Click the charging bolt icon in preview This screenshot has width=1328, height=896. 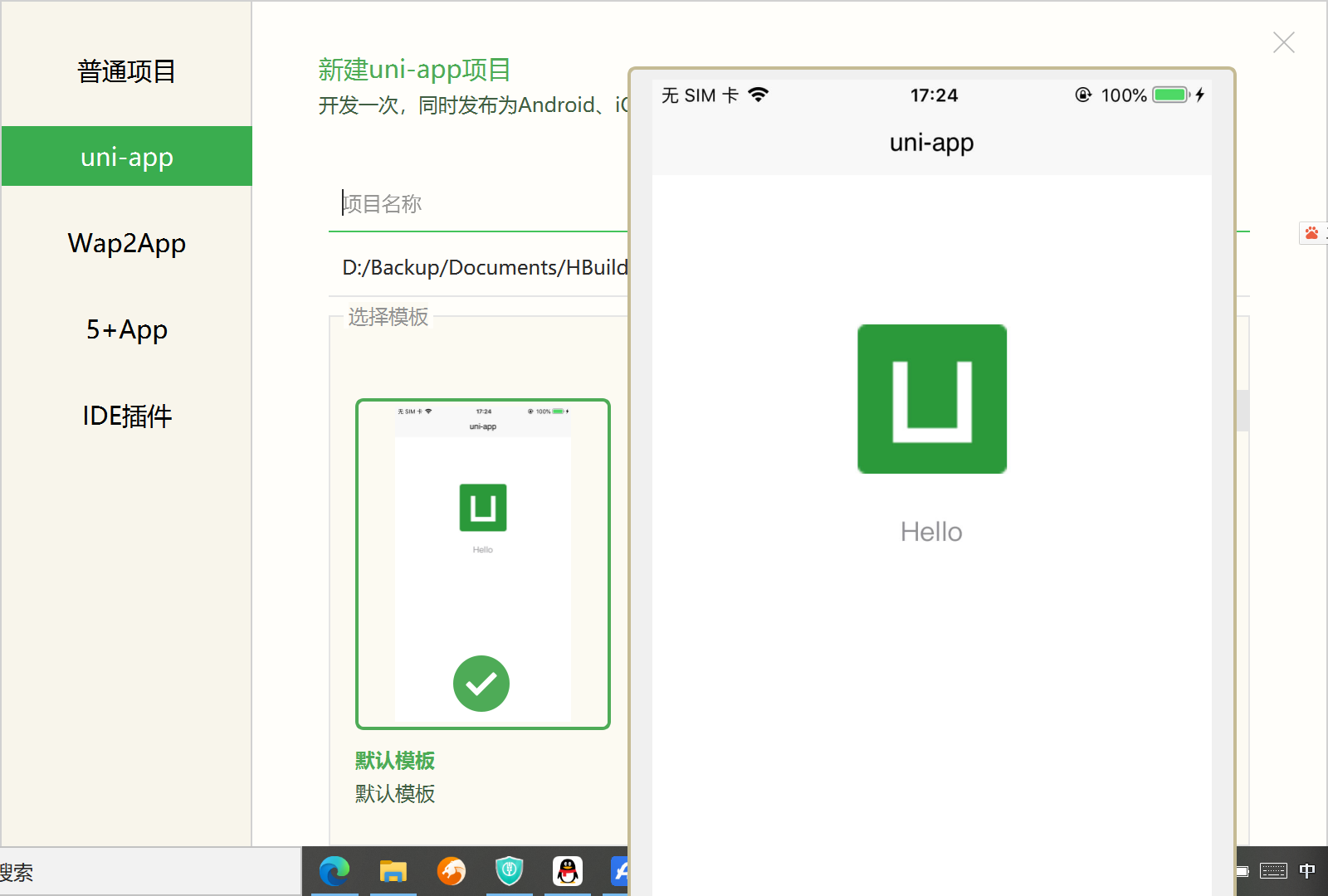click(1200, 95)
